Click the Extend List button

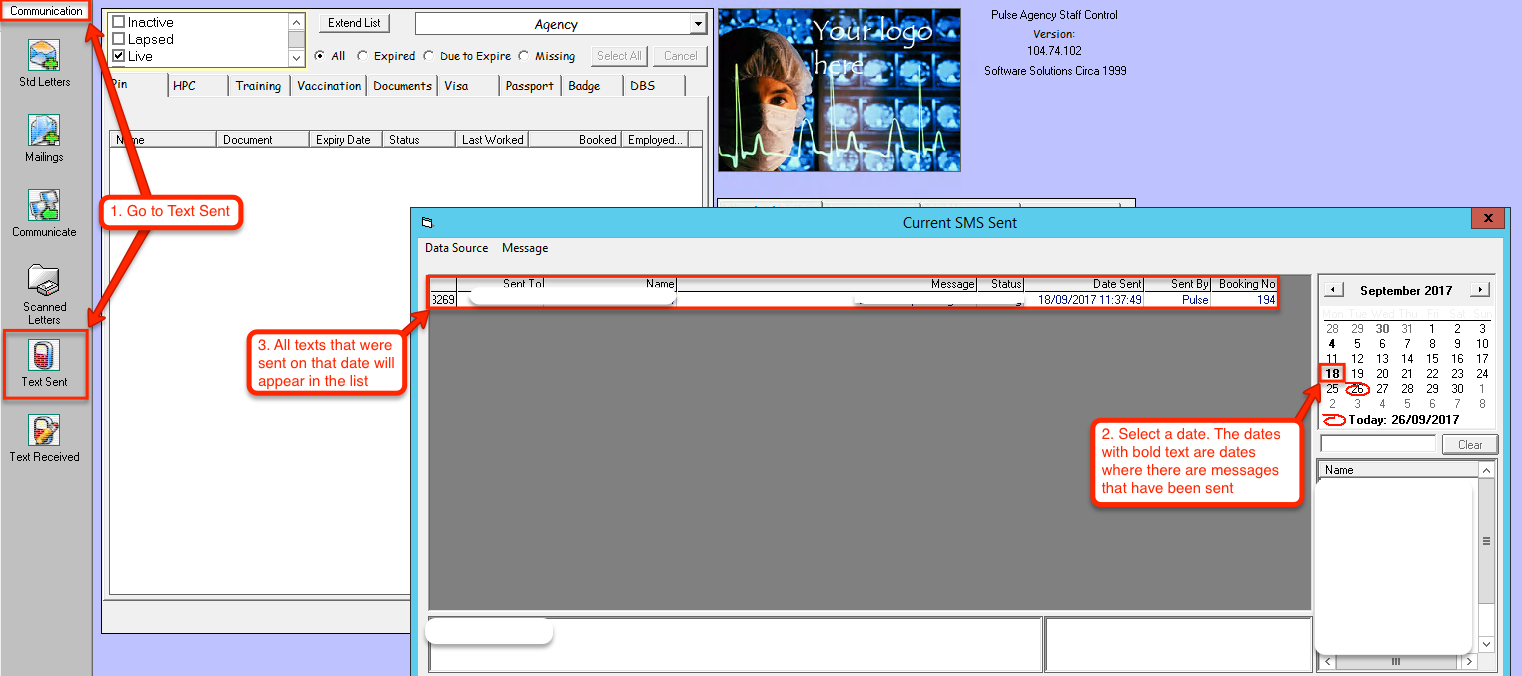tap(354, 23)
